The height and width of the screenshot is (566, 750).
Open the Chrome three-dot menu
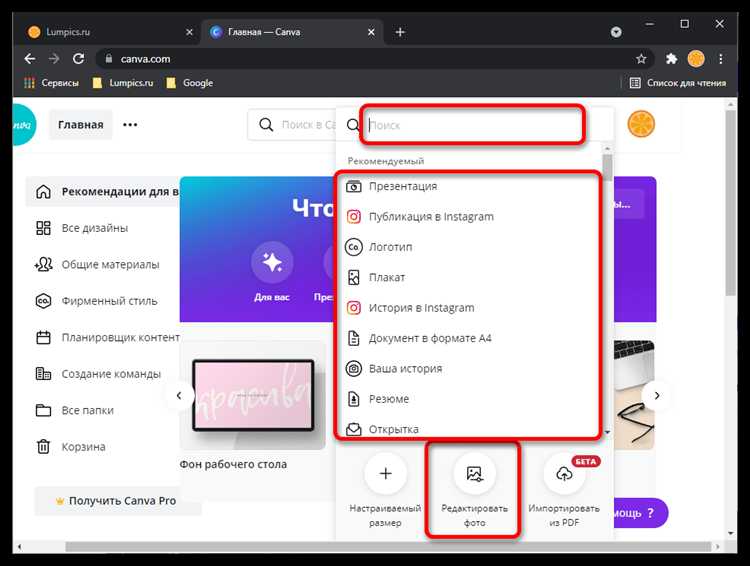[x=721, y=59]
